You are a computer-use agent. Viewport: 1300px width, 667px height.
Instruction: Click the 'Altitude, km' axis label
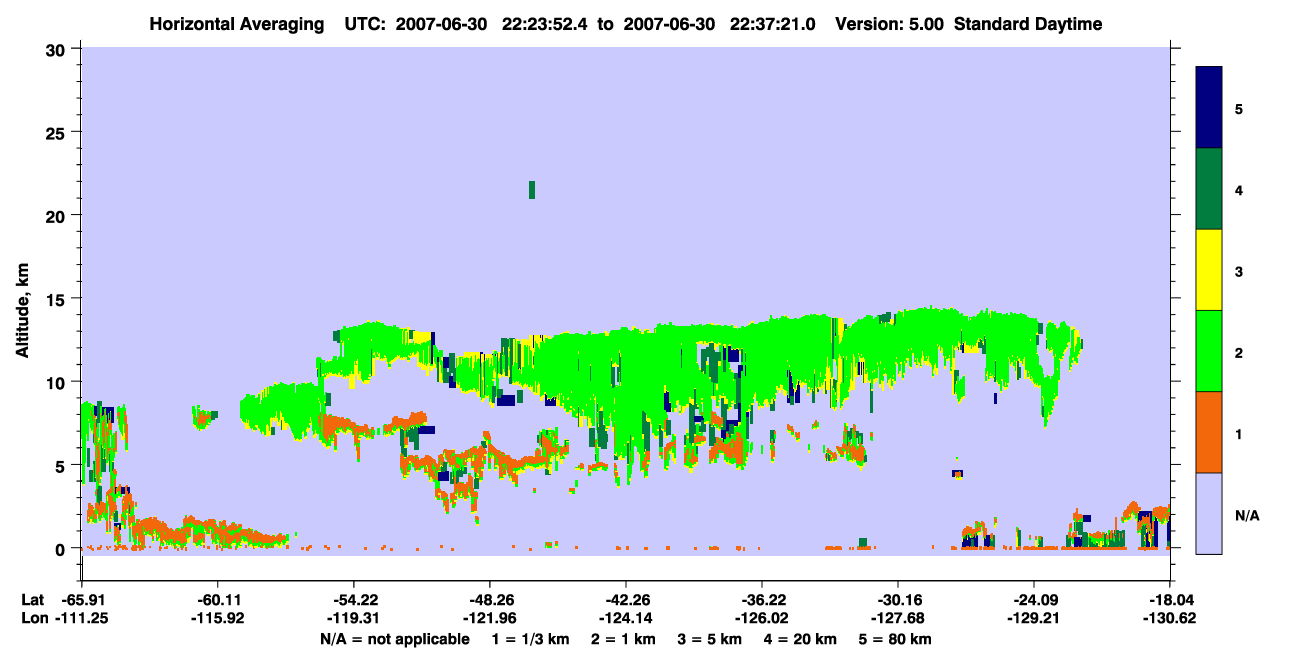[21, 310]
